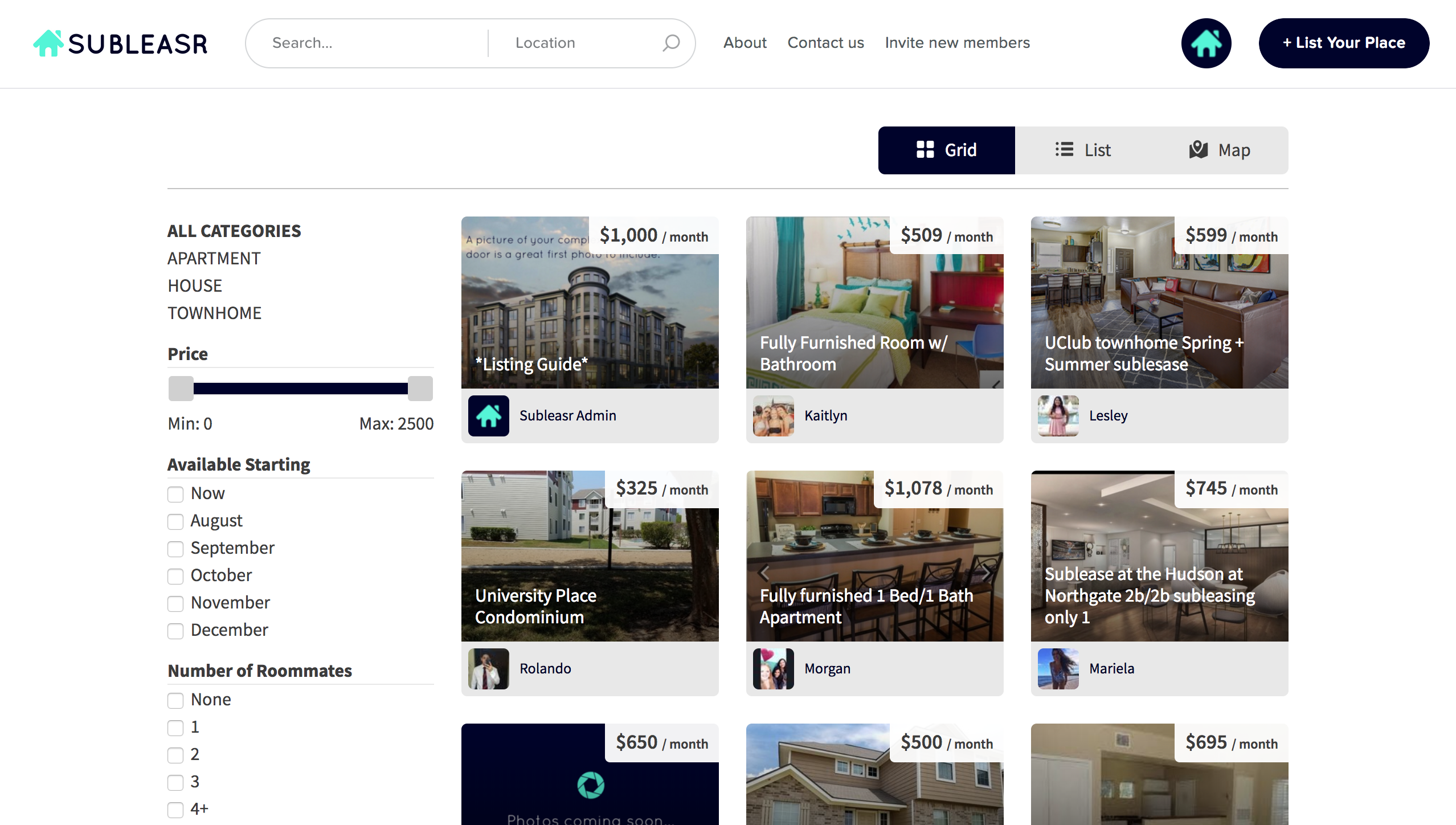Click the search magnifier icon

tap(671, 43)
